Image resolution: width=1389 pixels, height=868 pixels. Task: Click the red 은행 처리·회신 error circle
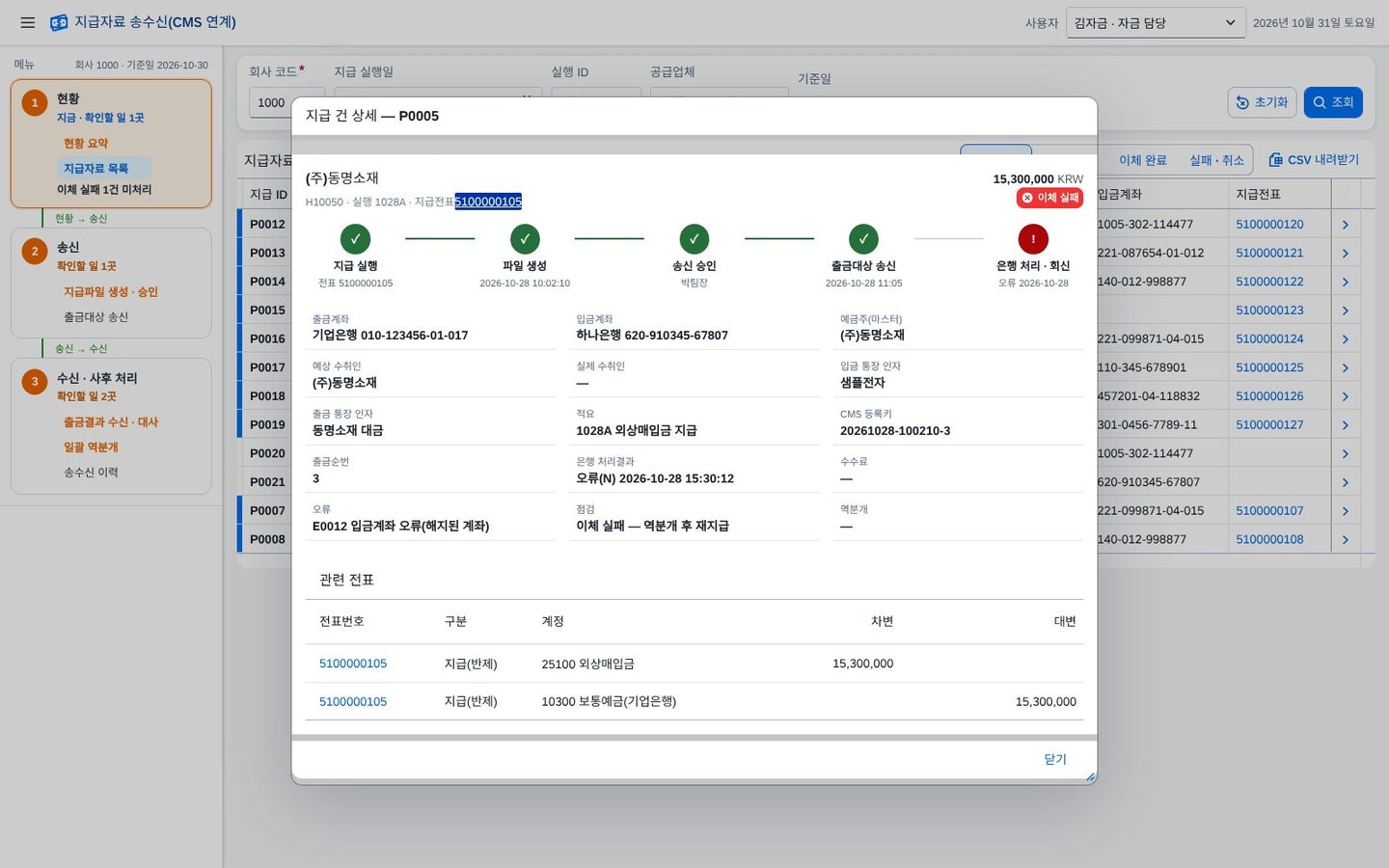1033,238
